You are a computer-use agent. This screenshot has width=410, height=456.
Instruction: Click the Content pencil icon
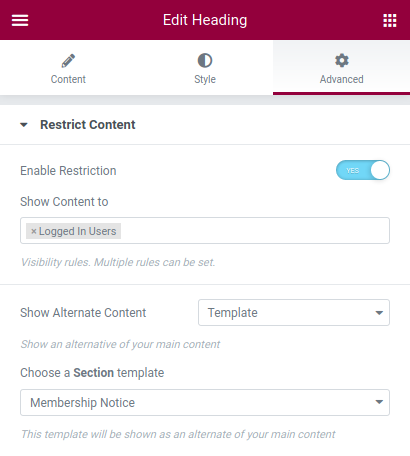tap(68, 61)
